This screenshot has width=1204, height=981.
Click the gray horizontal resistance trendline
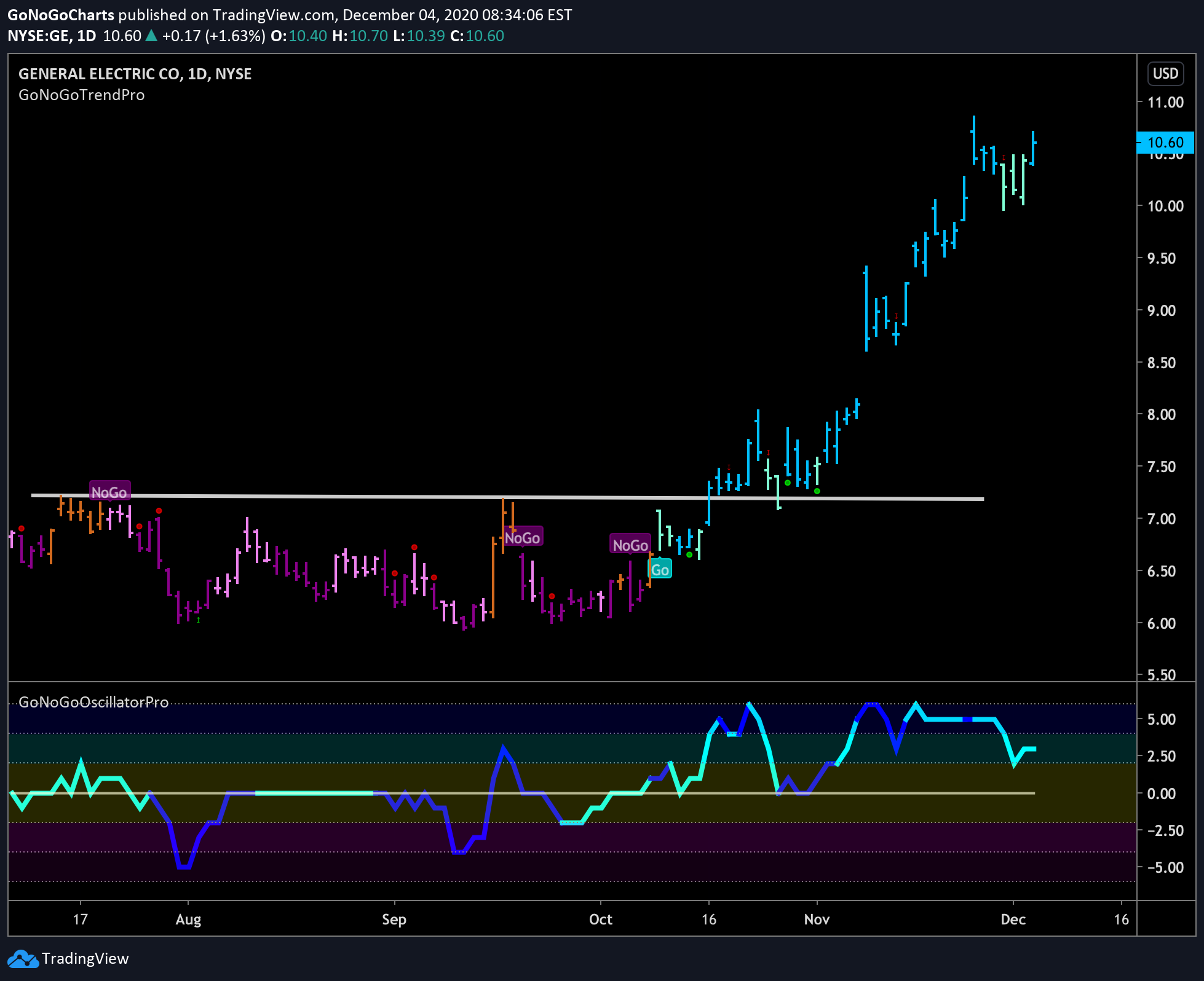[x=507, y=497]
